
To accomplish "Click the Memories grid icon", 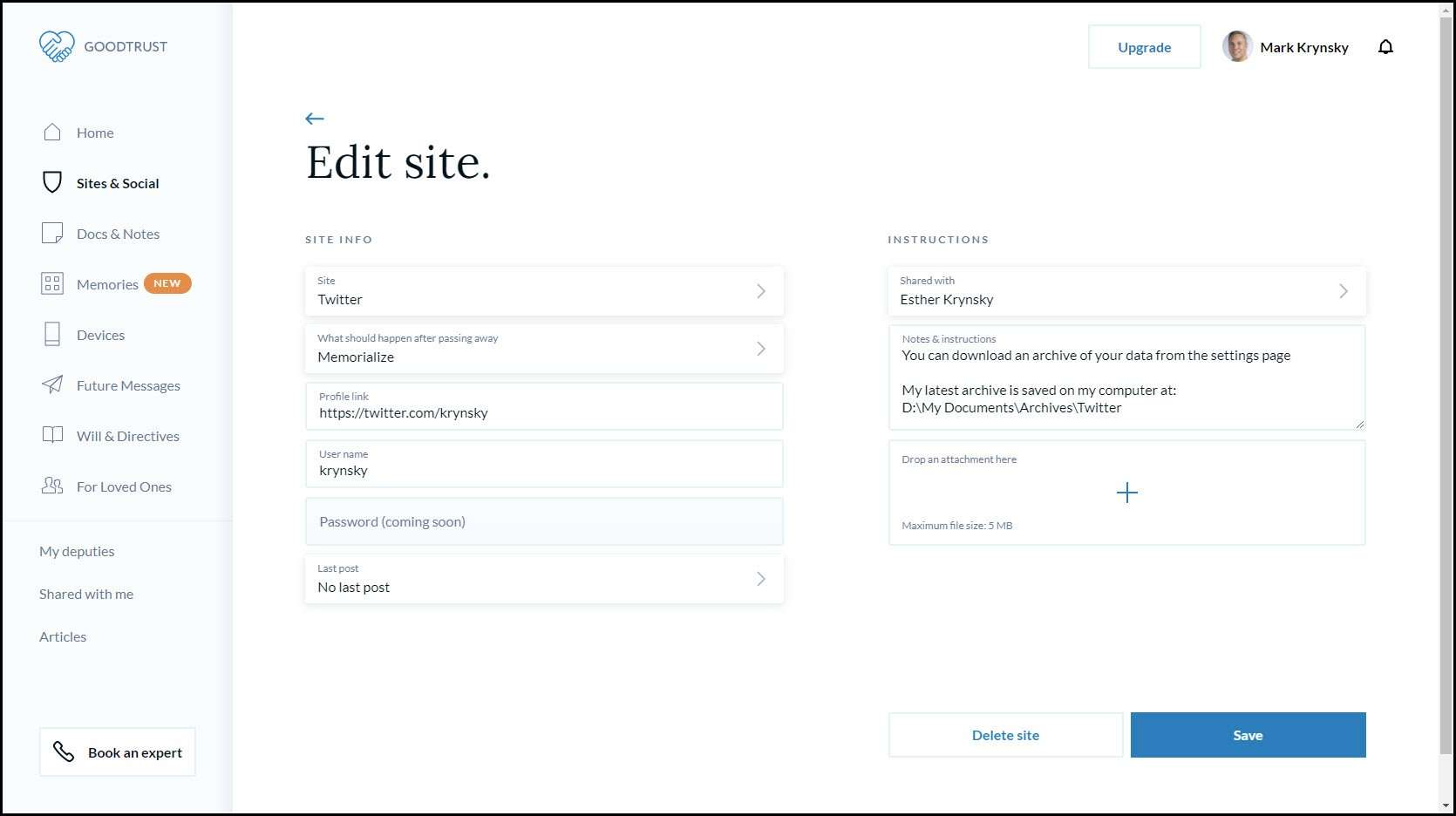I will tap(52, 283).
